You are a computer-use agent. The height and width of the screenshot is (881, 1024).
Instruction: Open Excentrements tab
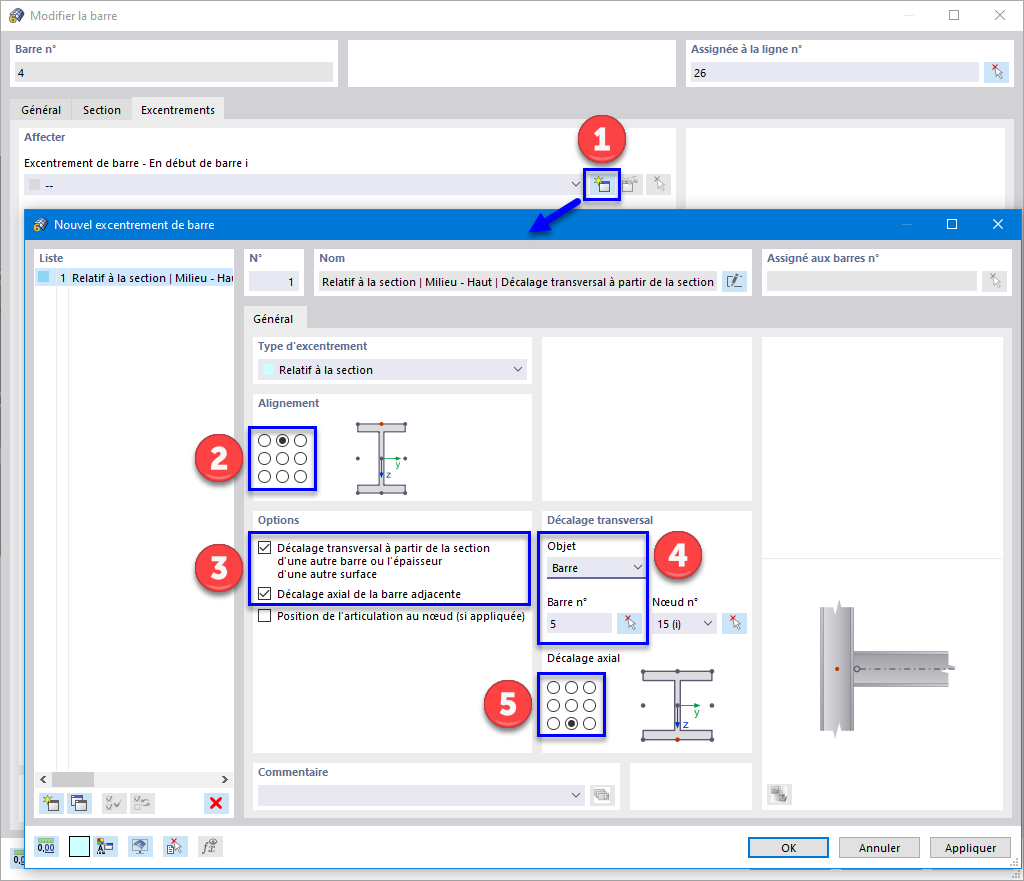(x=178, y=110)
